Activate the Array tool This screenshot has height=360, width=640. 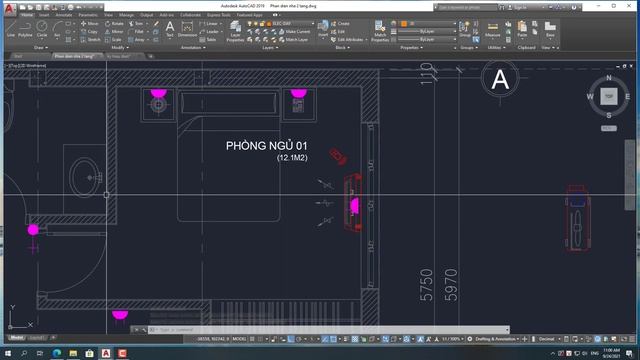(136, 40)
